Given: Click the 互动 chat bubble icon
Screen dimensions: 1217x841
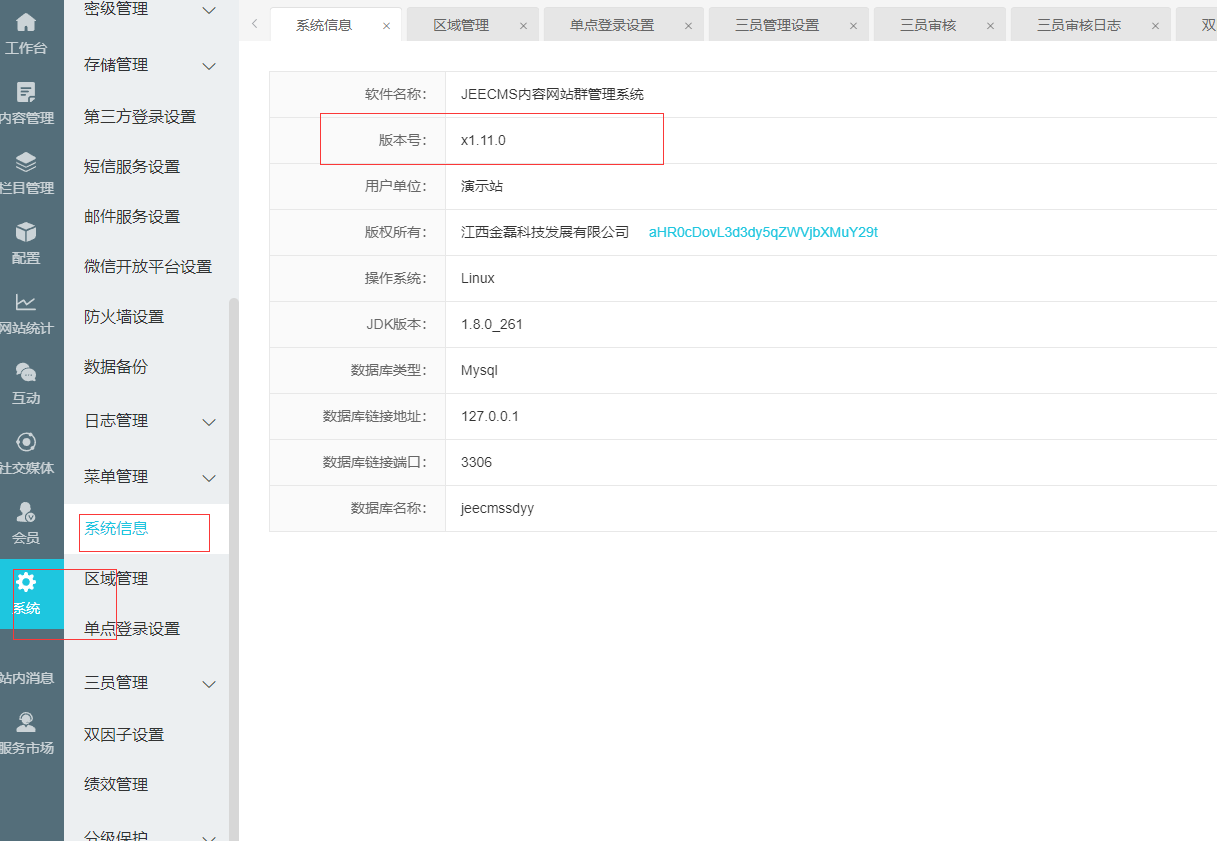Looking at the screenshot, I should (x=26, y=373).
